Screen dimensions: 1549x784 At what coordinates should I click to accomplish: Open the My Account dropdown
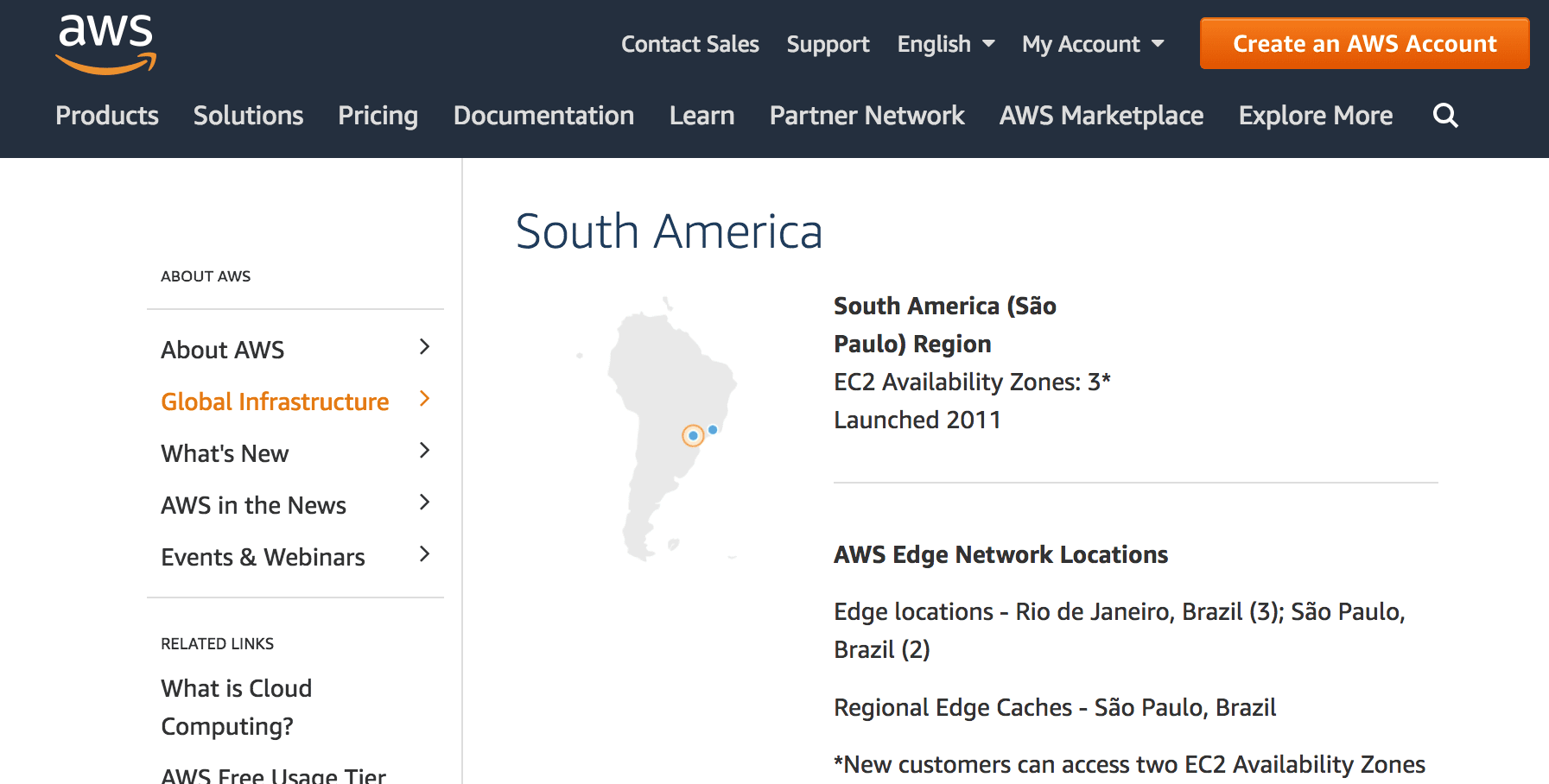coord(1093,44)
